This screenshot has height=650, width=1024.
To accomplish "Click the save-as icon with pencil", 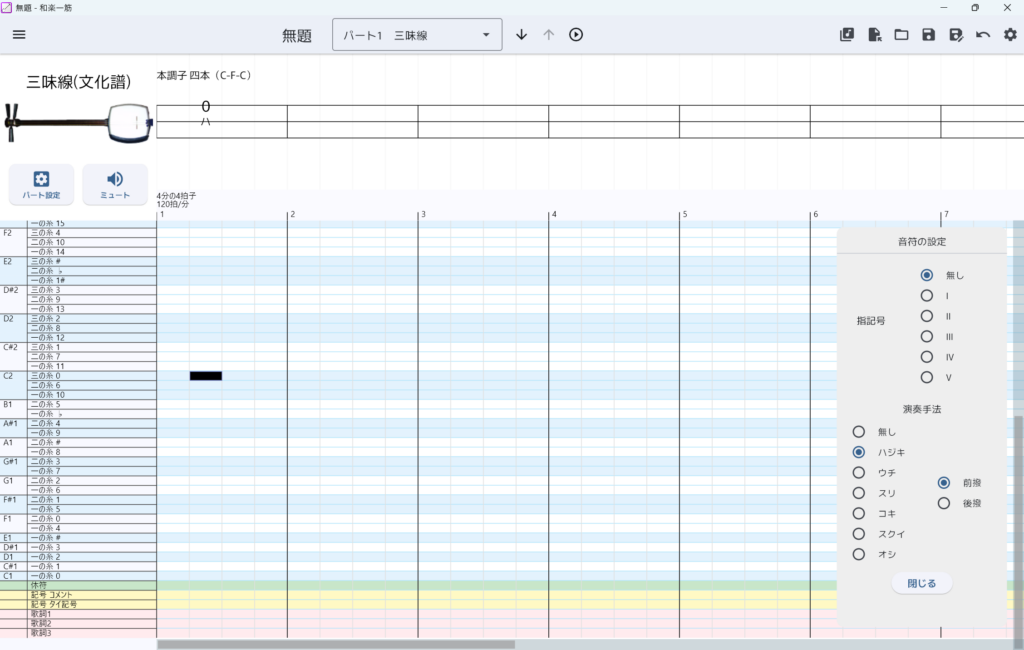I will click(x=955, y=35).
